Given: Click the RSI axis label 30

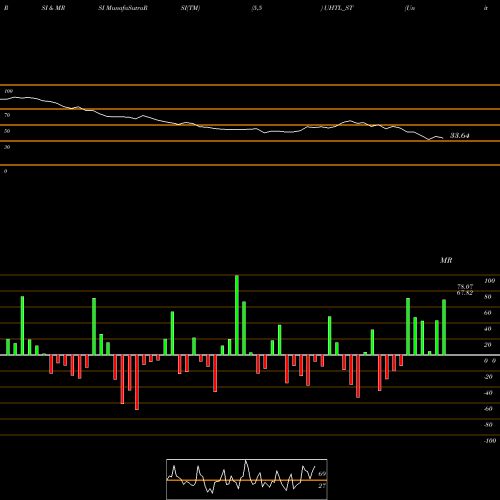Looking at the screenshot, I should 7,147.
